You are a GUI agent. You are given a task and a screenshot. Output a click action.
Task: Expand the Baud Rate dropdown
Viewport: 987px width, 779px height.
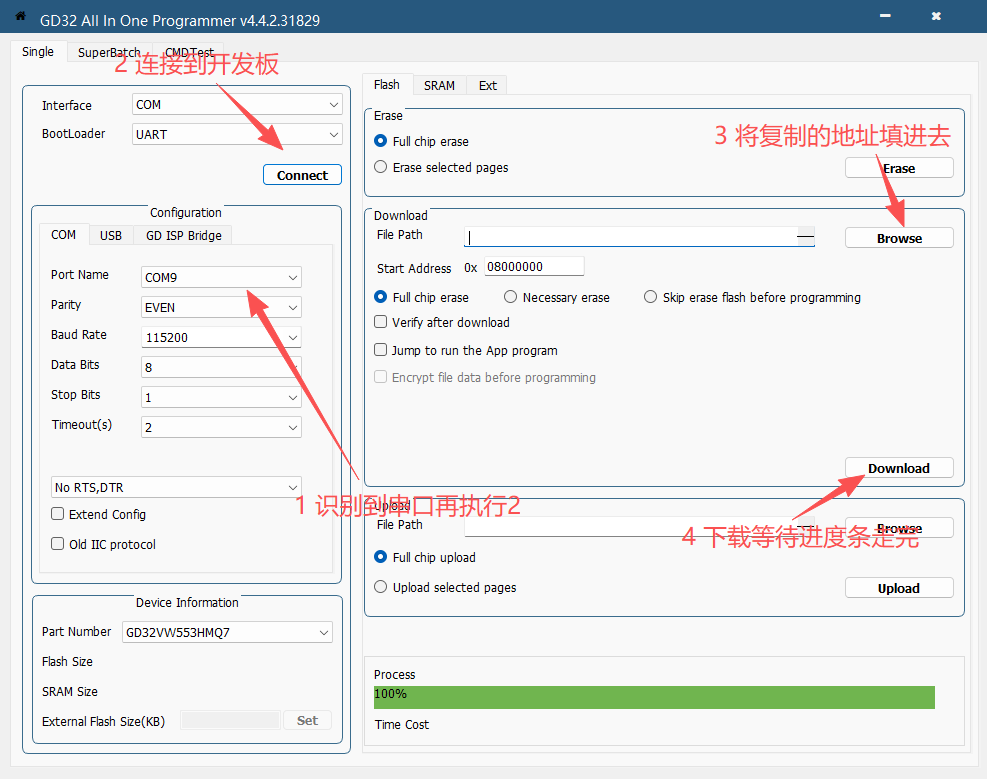pos(222,337)
